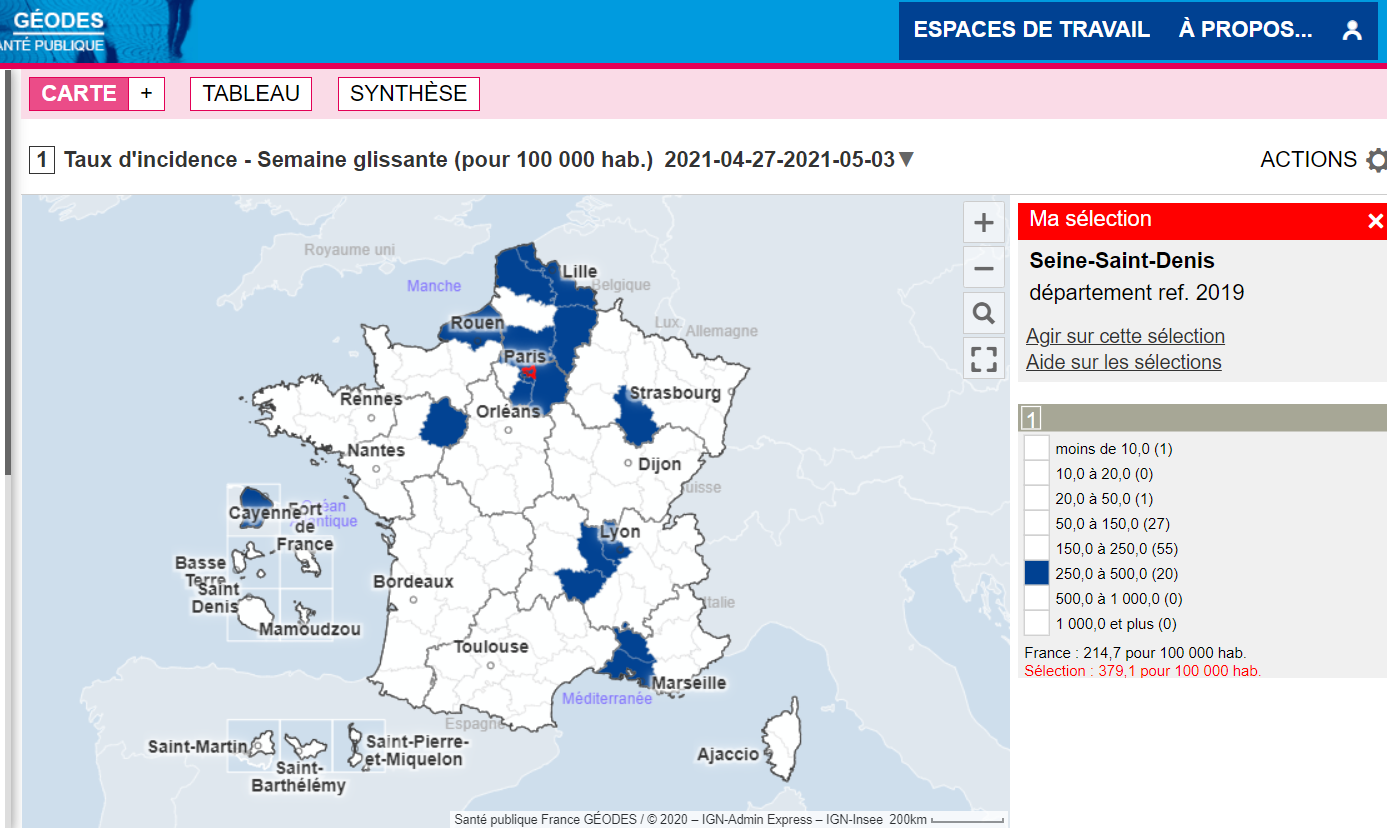The width and height of the screenshot is (1387, 828).
Task: Zoom in on the map with plus button
Action: tap(984, 222)
